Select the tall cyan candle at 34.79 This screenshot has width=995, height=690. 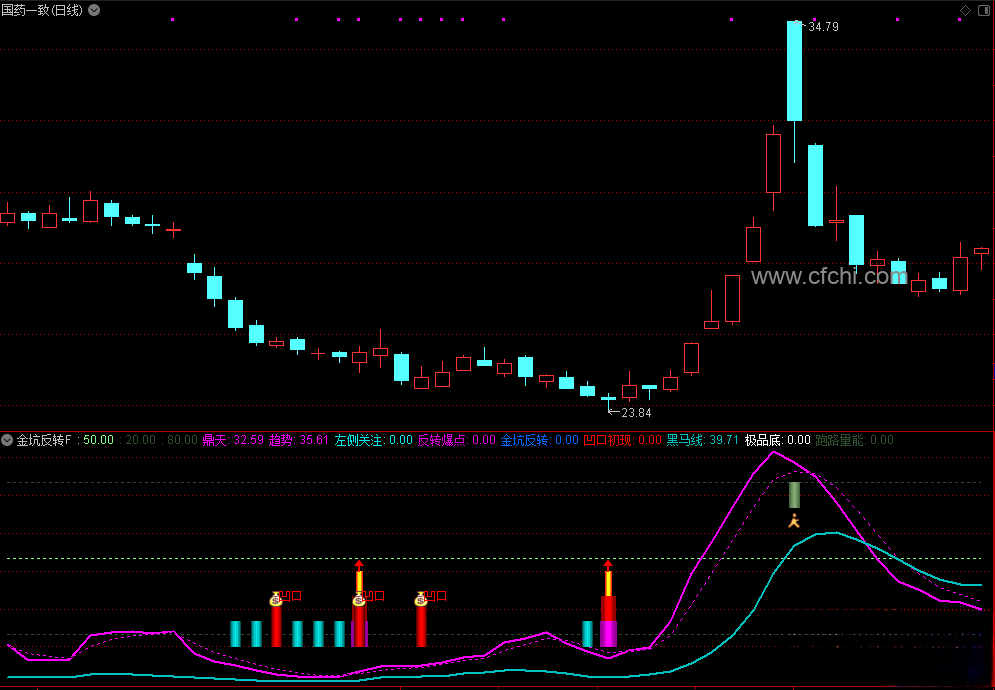(x=794, y=71)
